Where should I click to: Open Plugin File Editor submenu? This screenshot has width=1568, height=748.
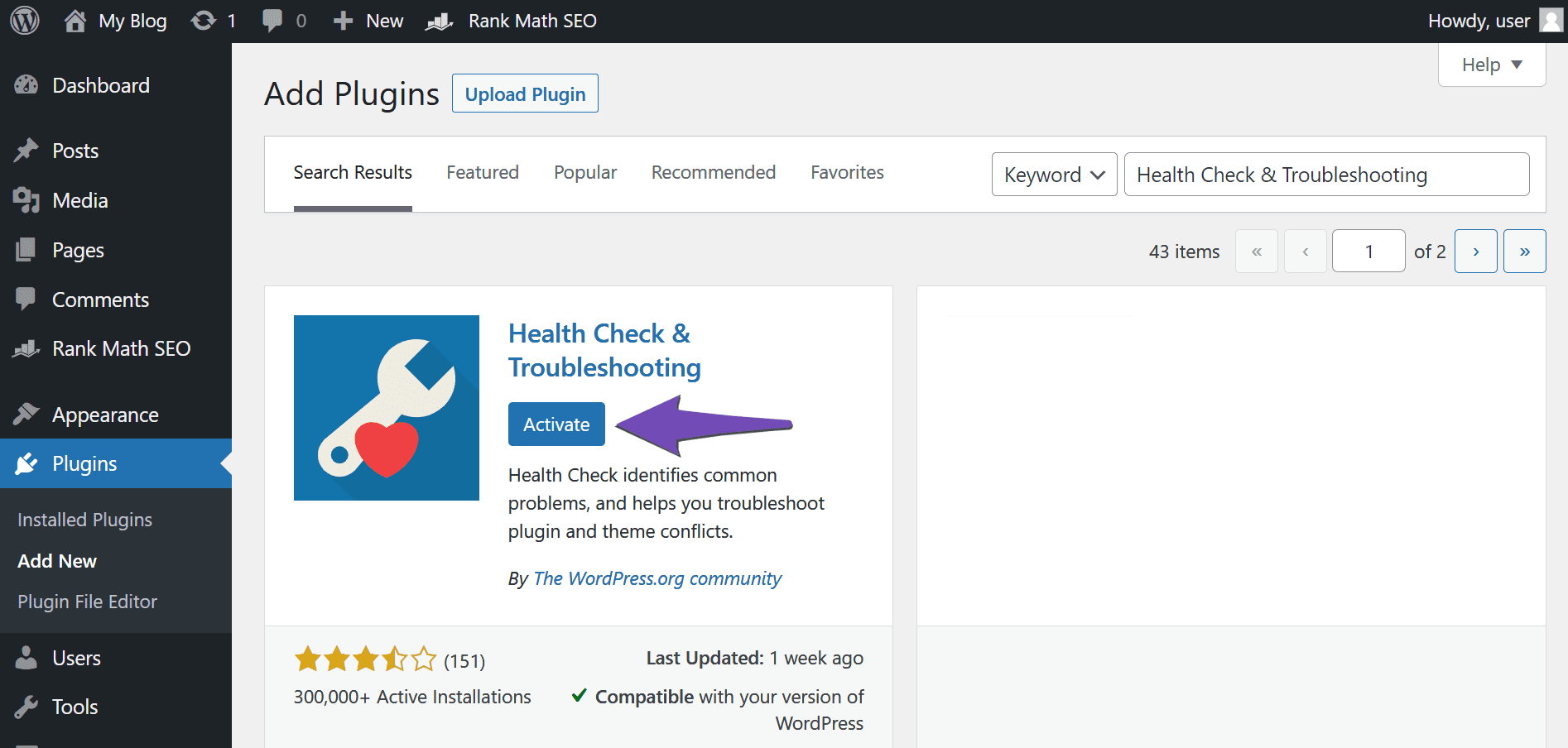87,602
